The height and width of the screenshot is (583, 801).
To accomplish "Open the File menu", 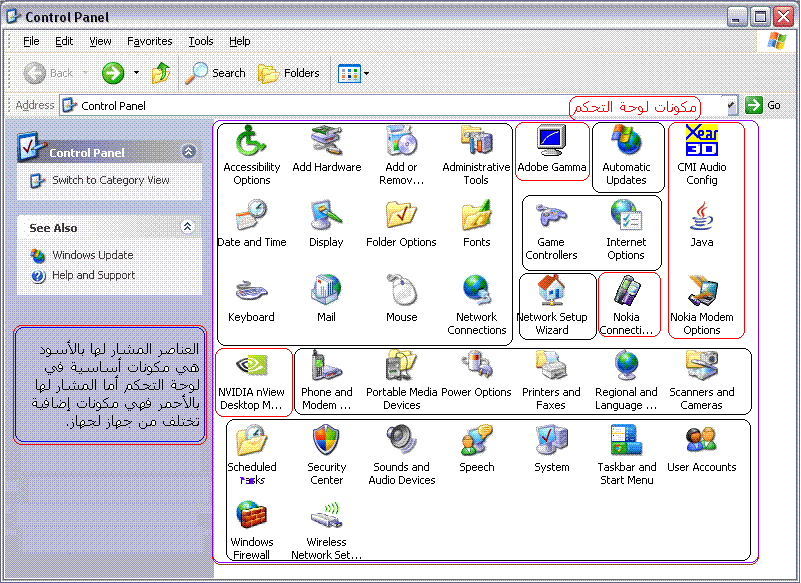I will pos(31,41).
